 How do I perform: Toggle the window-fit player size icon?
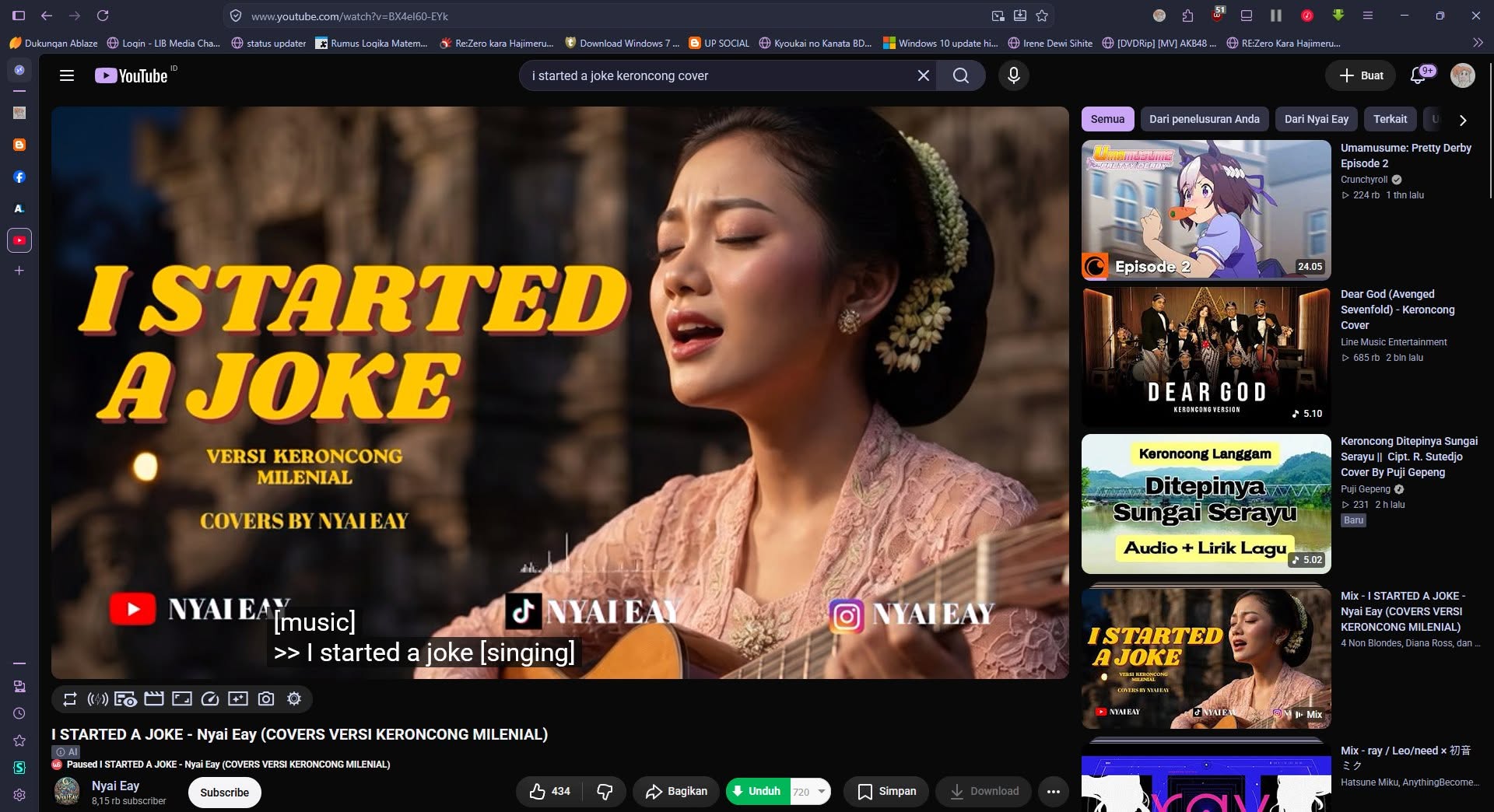[182, 699]
